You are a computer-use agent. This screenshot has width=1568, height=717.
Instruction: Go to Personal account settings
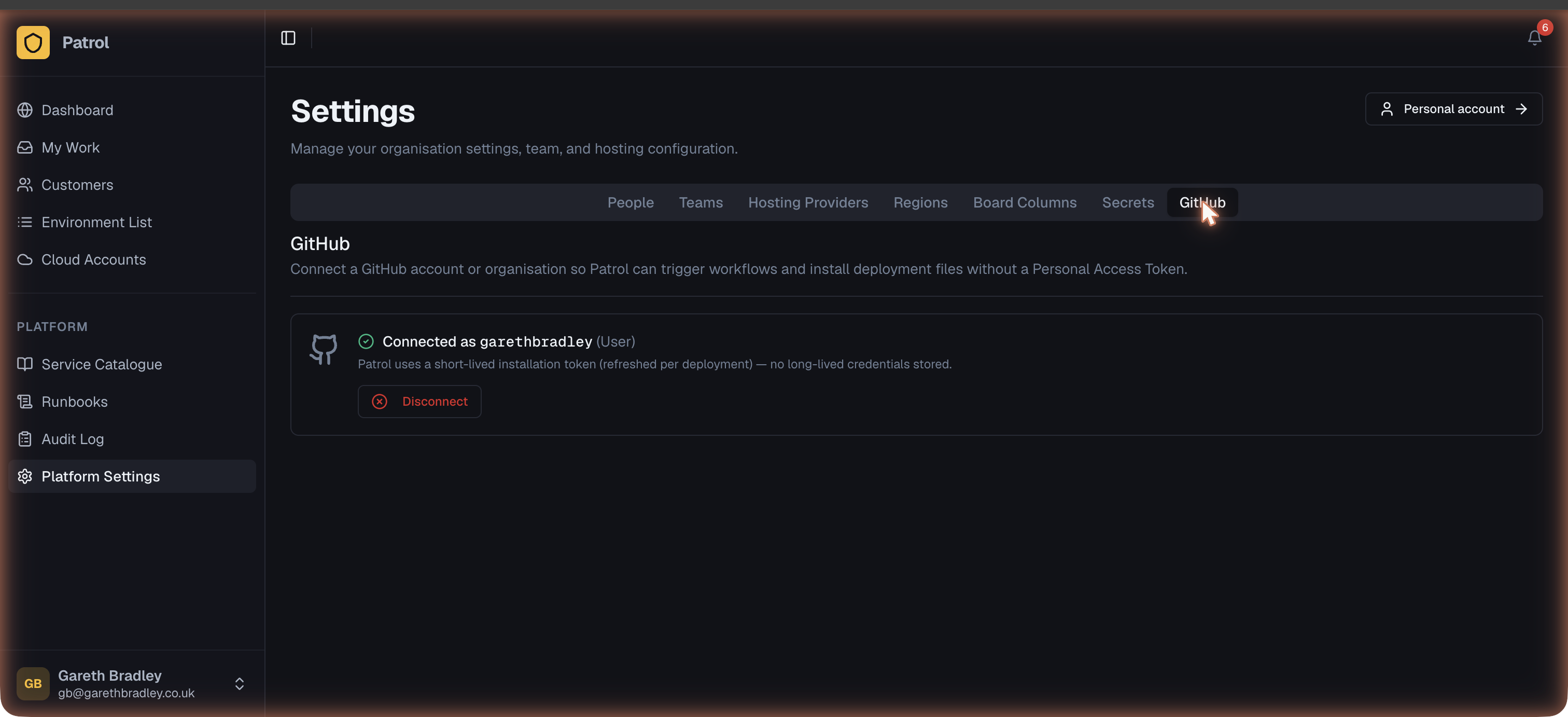(1453, 109)
